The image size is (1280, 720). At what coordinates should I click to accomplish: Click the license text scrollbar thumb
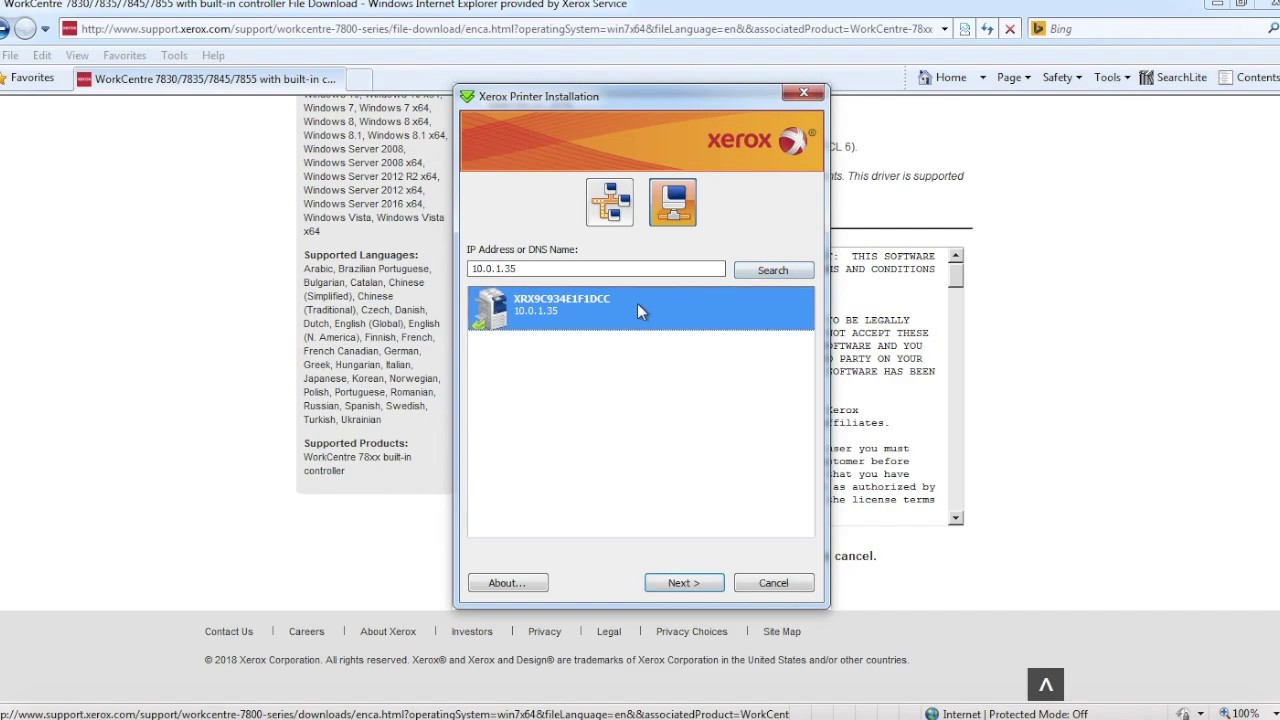[x=956, y=275]
